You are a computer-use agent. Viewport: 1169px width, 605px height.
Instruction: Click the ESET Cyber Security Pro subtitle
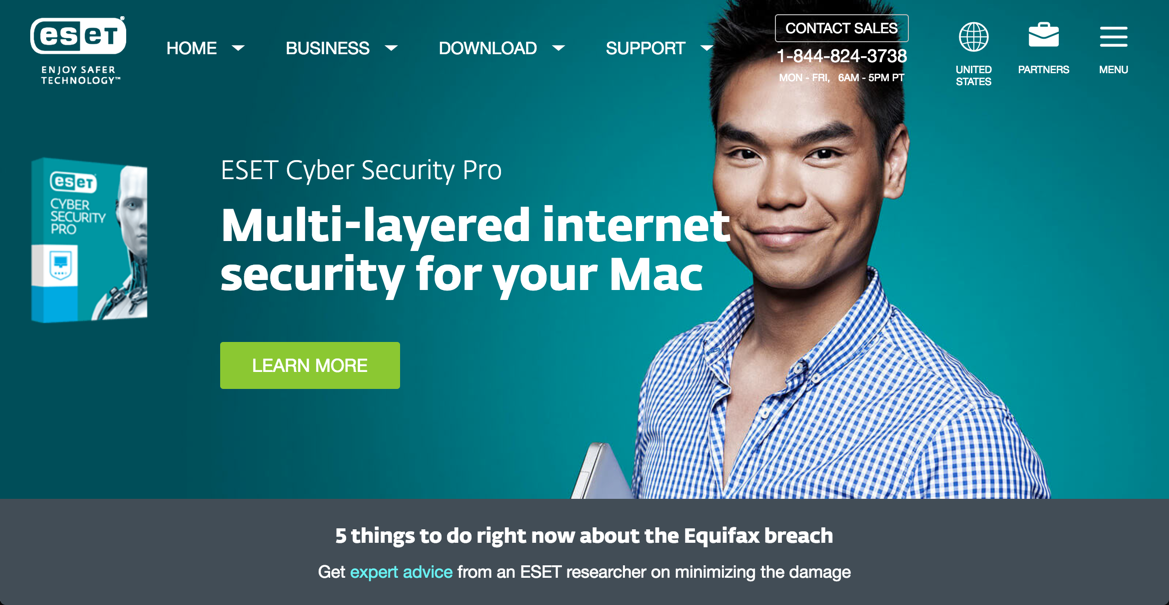point(362,170)
